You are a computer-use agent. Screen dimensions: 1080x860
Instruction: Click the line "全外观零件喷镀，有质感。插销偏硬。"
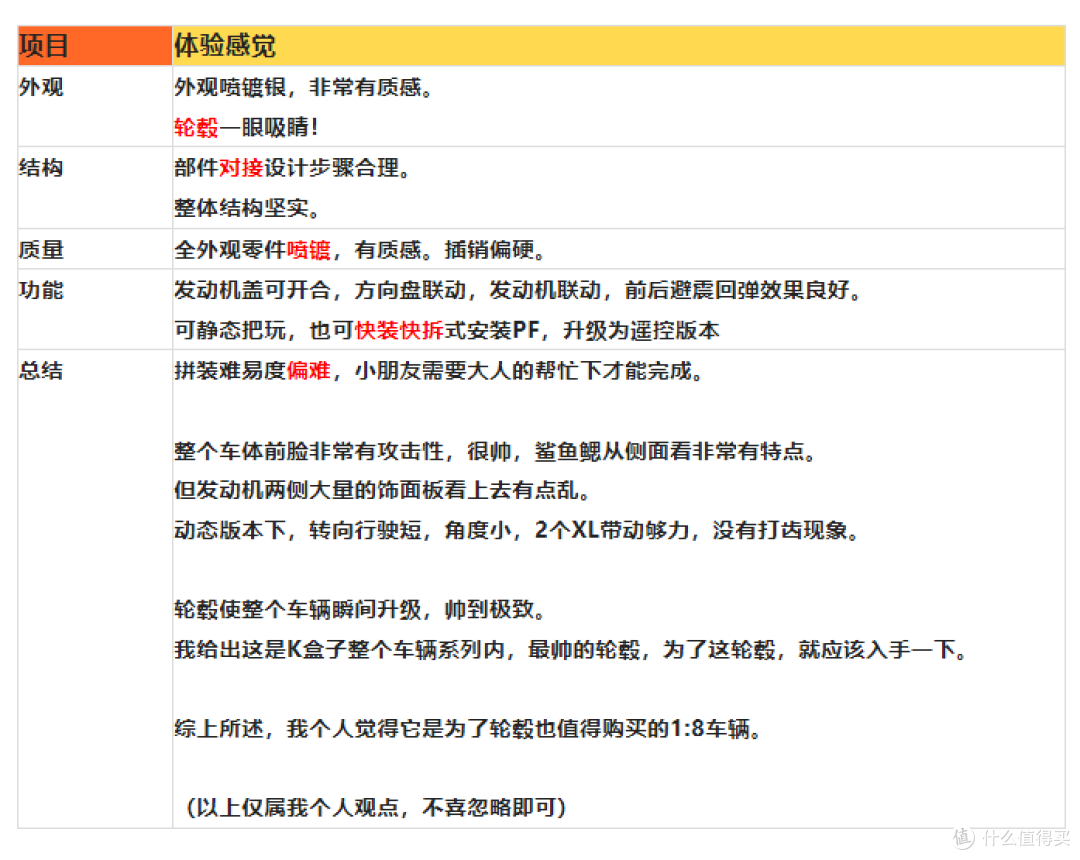click(x=360, y=249)
